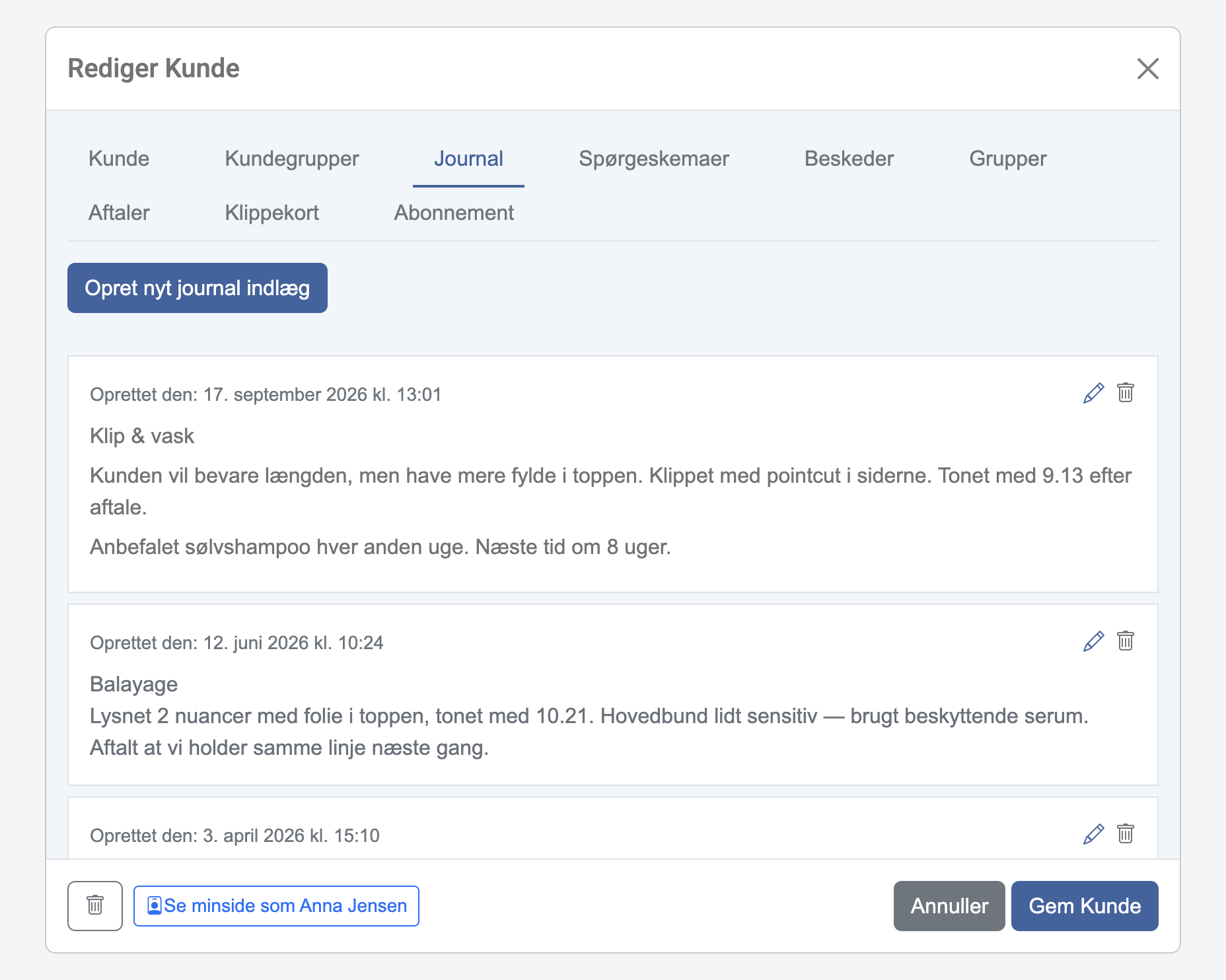The height and width of the screenshot is (980, 1226).
Task: Click Opret nyt journal indlæg button
Action: pos(198,288)
